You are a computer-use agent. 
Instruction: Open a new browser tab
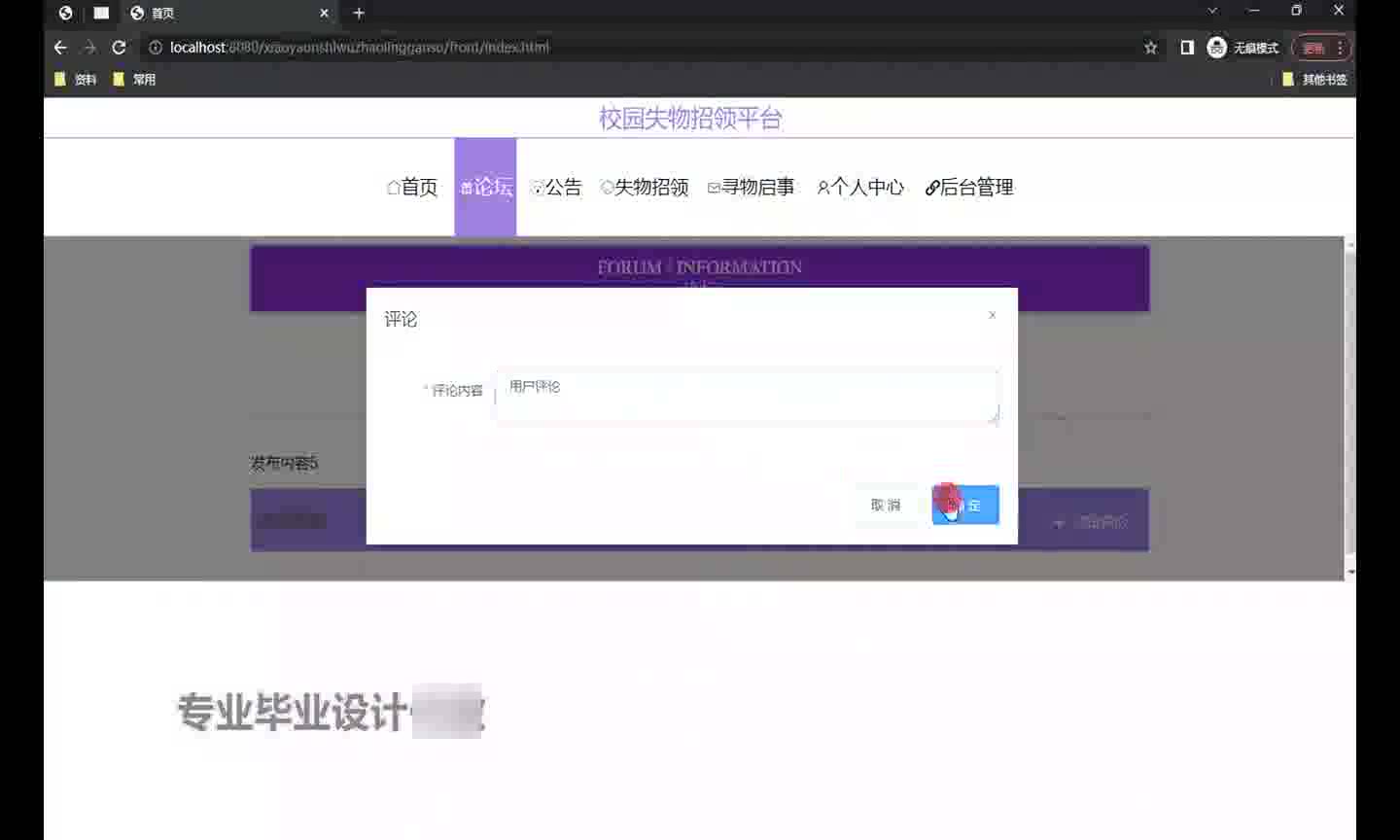point(359,13)
